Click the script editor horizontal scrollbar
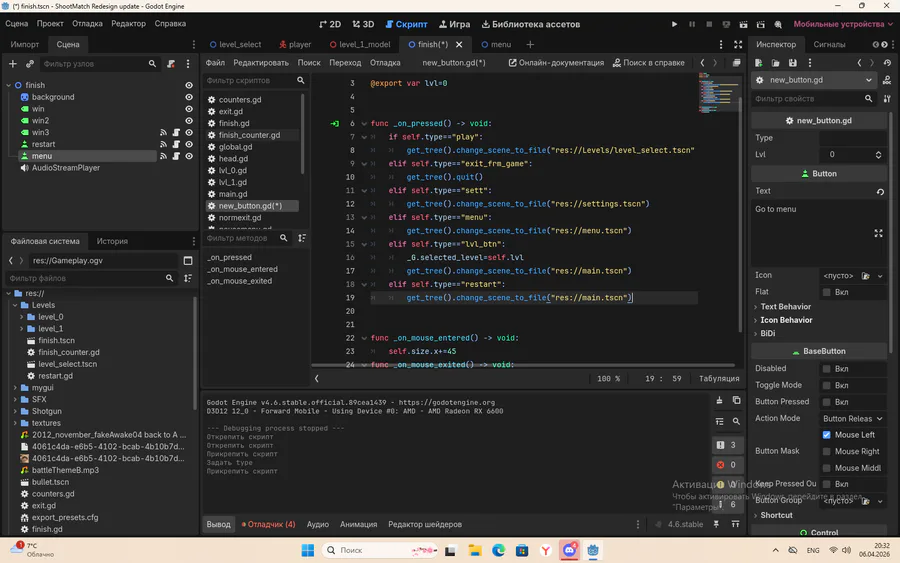 coord(523,365)
